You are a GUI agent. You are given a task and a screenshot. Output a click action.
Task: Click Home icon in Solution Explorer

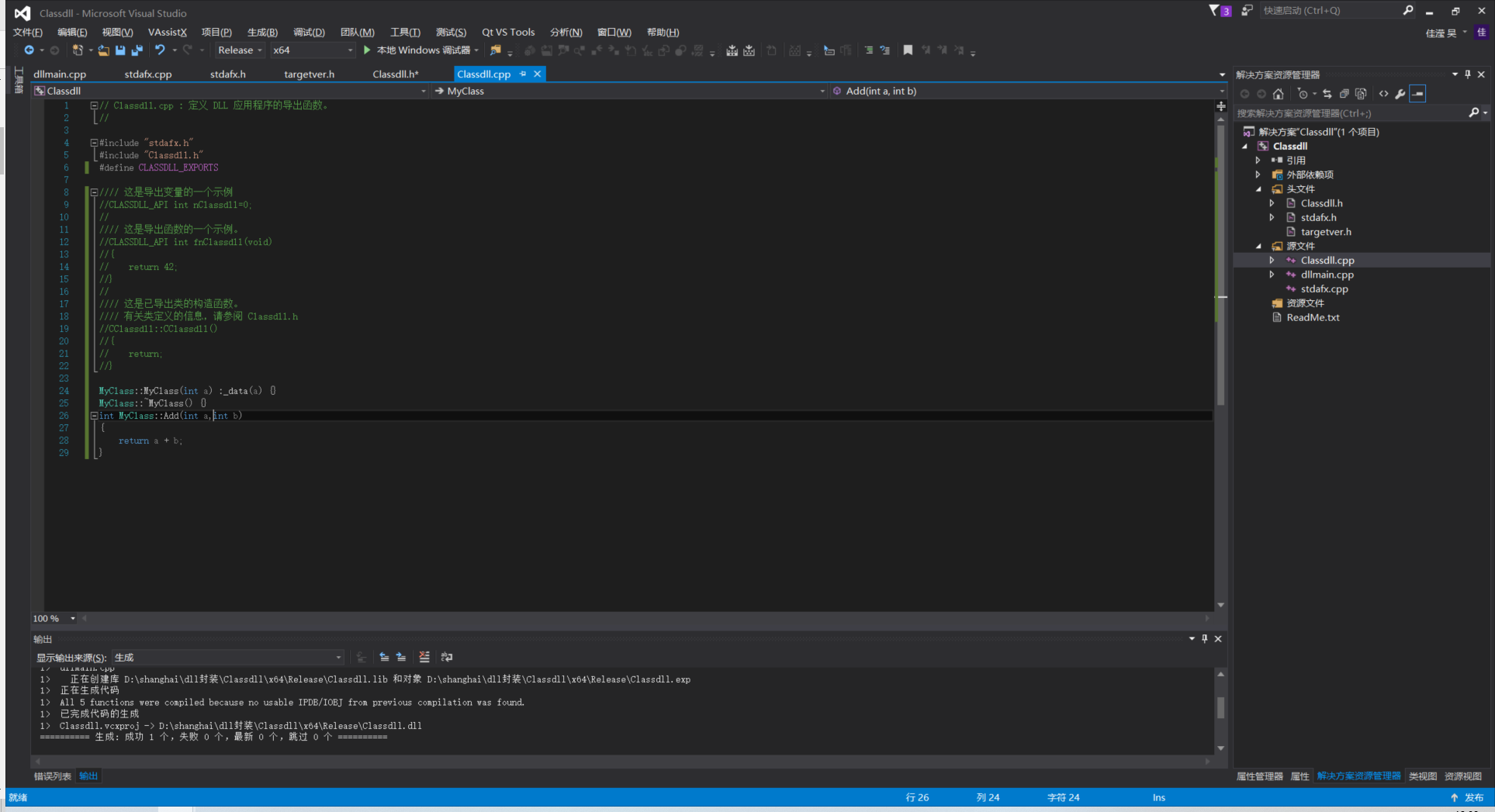click(1279, 94)
